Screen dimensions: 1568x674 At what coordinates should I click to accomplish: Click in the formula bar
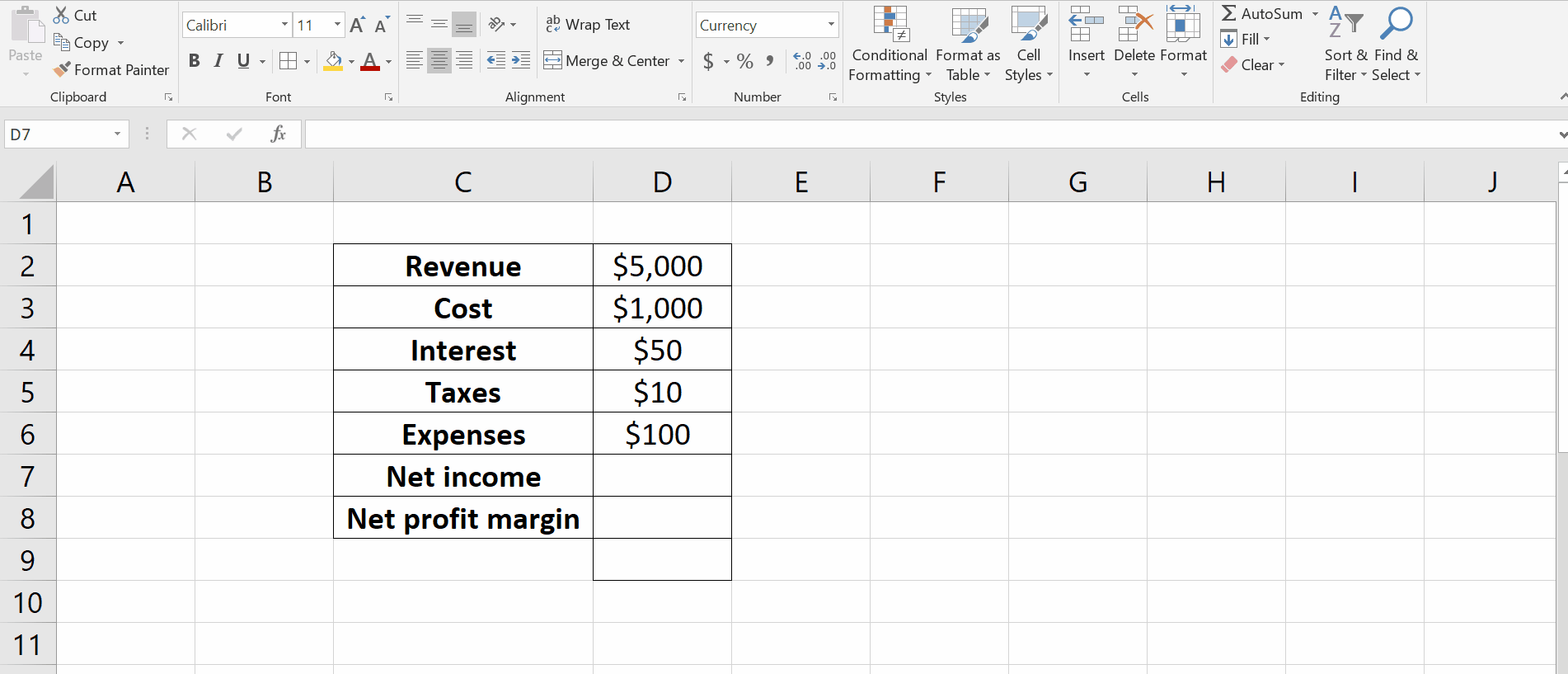pyautogui.click(x=930, y=134)
